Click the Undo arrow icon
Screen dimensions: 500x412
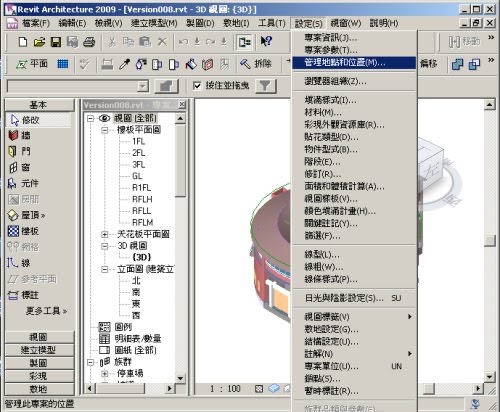[183, 42]
